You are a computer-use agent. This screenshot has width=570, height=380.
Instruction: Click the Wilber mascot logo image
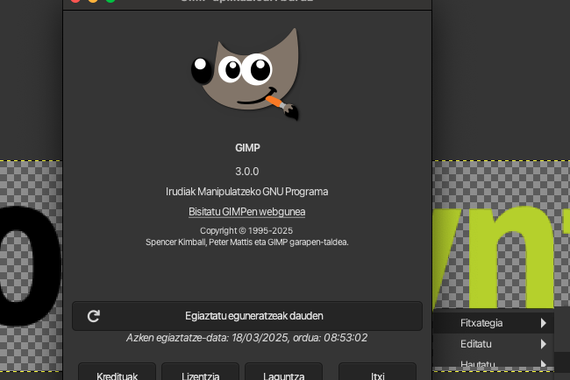(245, 74)
